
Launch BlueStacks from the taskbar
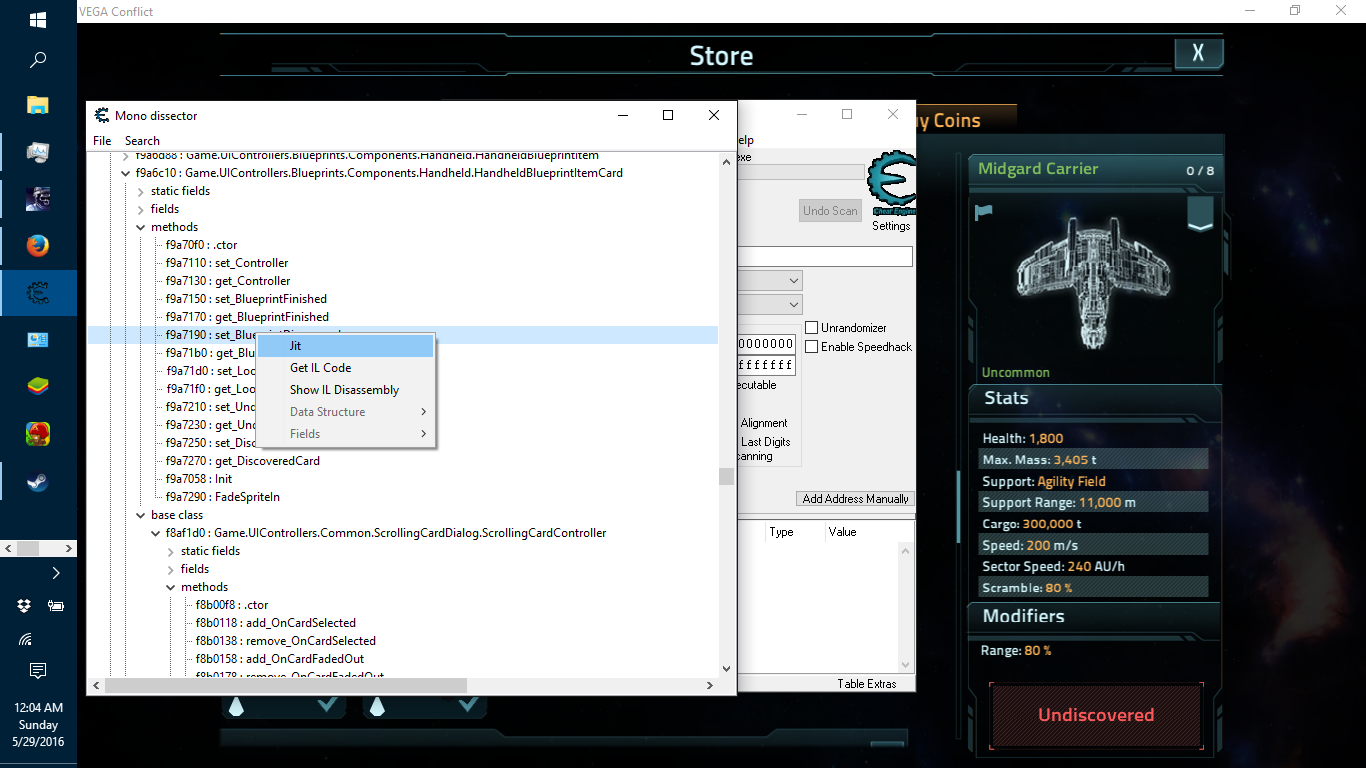pyautogui.click(x=38, y=388)
